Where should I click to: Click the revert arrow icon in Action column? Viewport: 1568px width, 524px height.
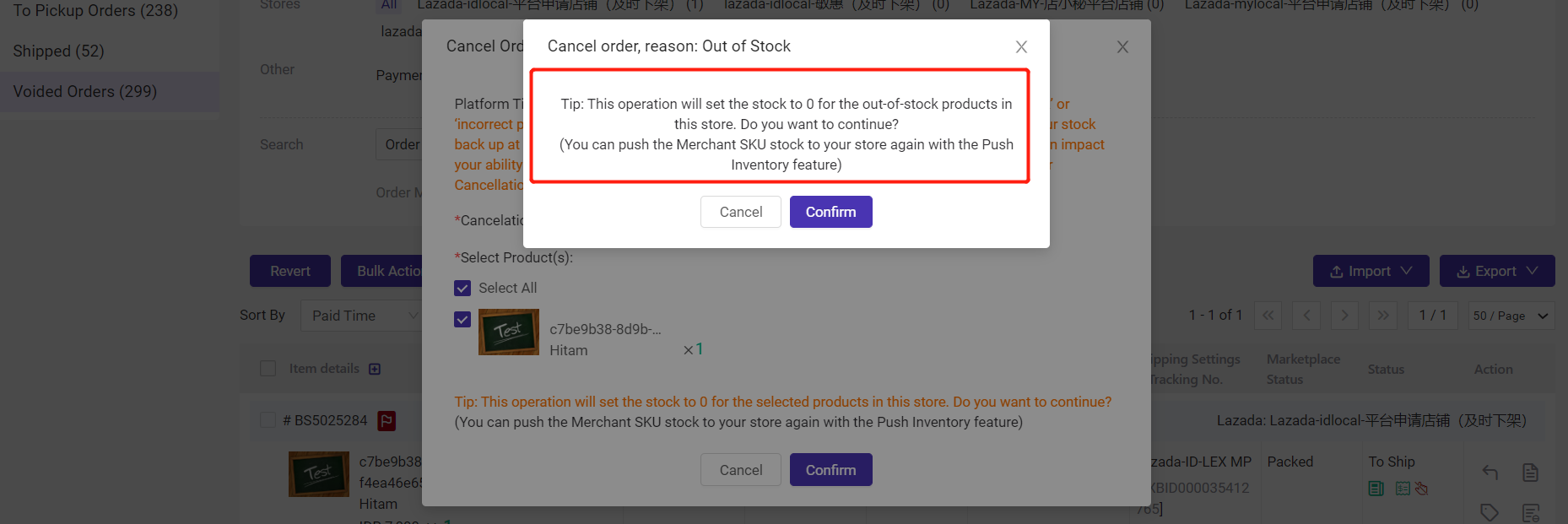coord(1490,473)
